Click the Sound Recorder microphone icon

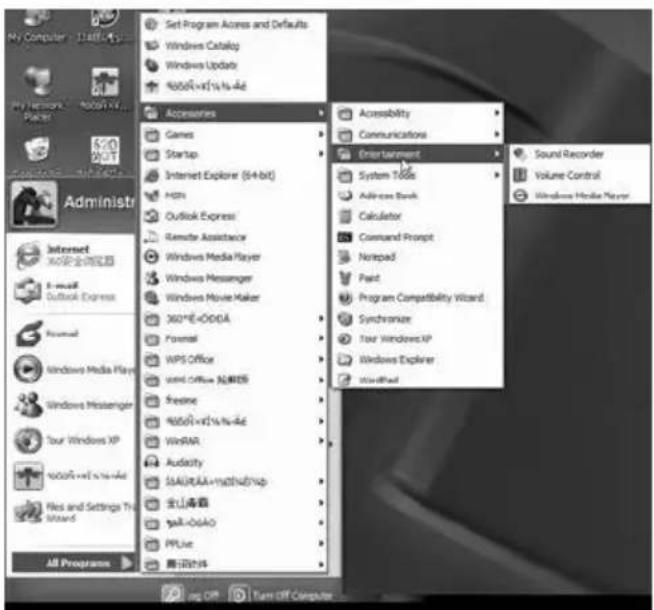coord(520,154)
